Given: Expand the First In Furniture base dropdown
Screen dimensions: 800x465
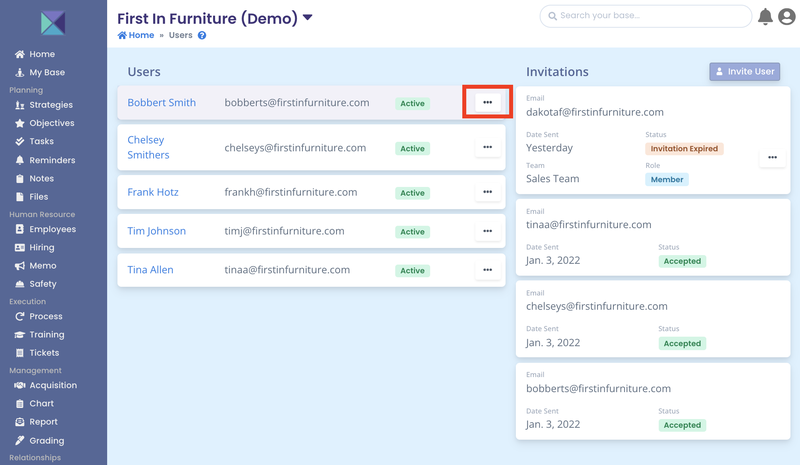Looking at the screenshot, I should (308, 18).
